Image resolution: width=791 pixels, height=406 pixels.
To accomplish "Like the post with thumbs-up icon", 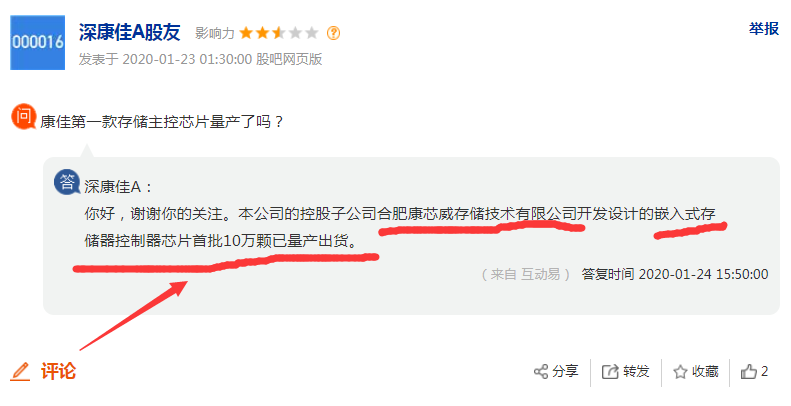I will [x=749, y=372].
